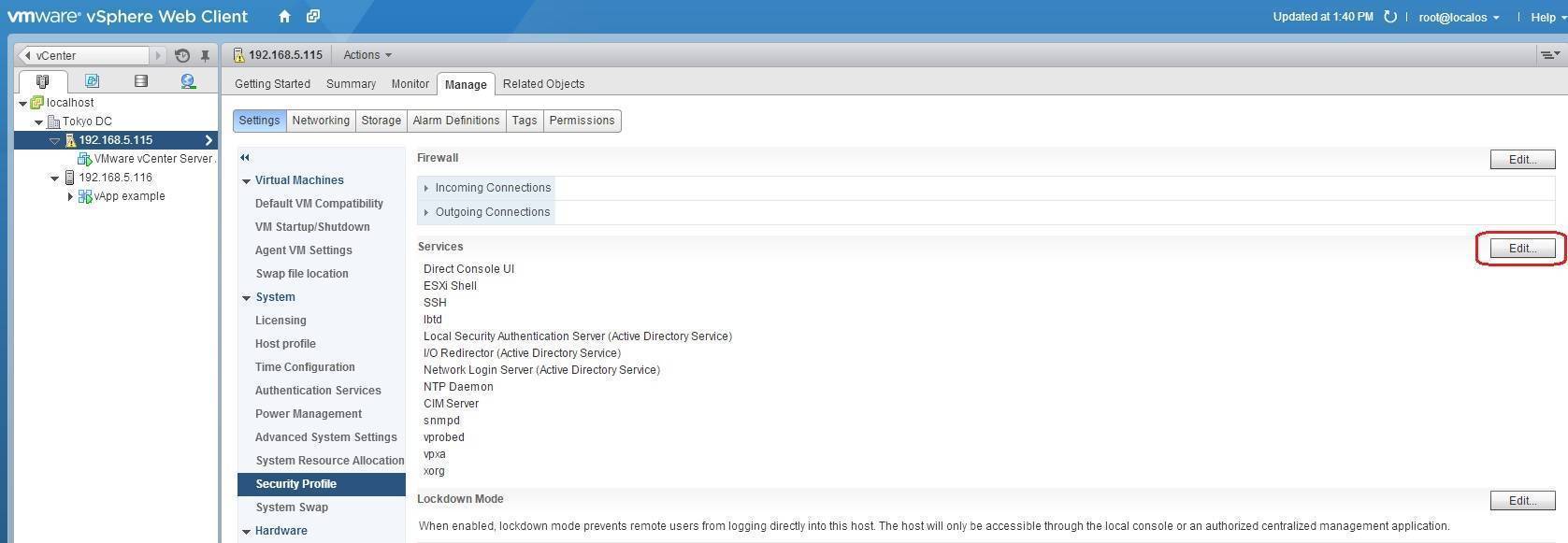The width and height of the screenshot is (1568, 543).
Task: Collapse the System settings group
Action: click(x=246, y=298)
